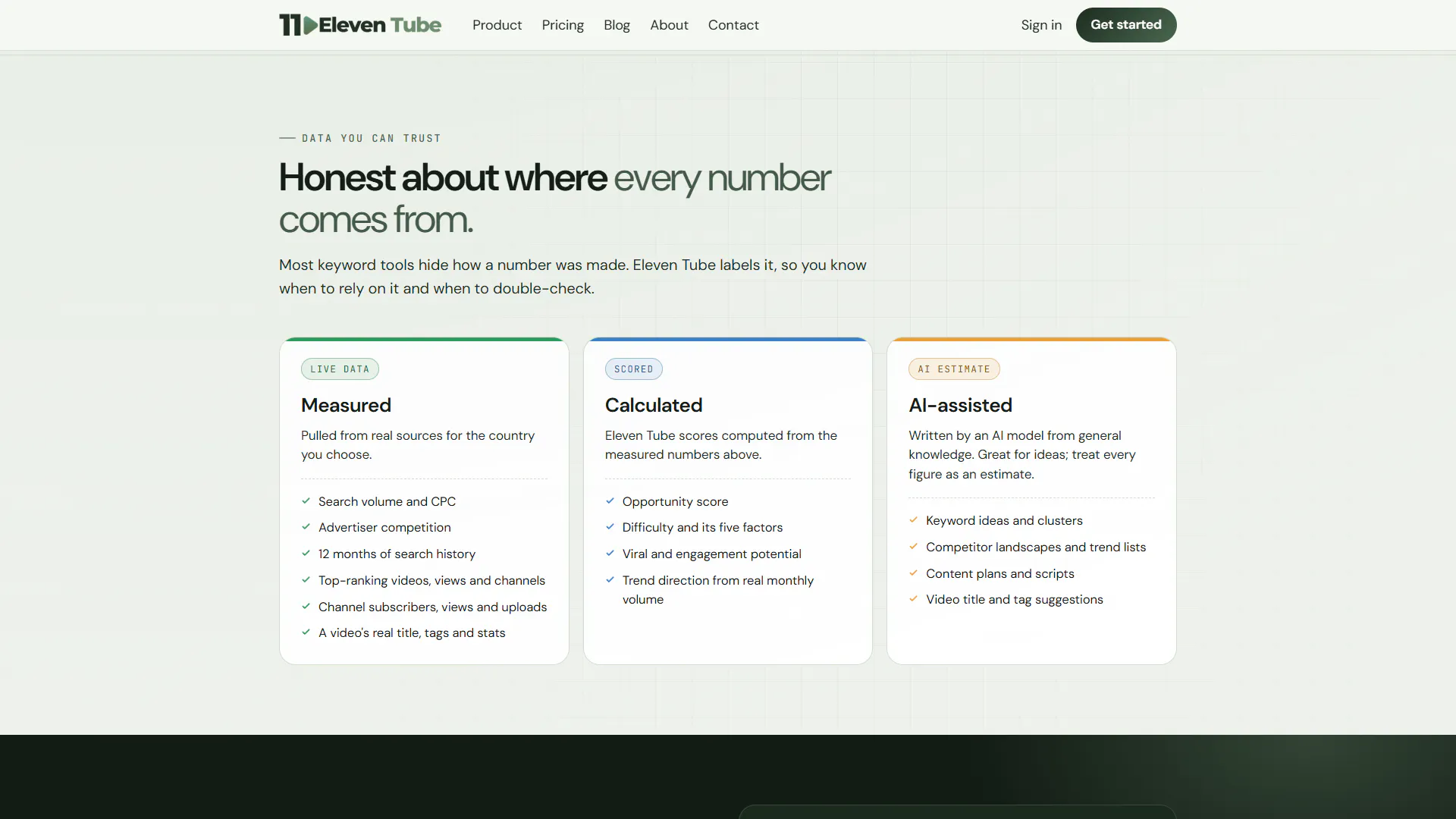Click 'Channel subscribers, views and uploads' text
The height and width of the screenshot is (819, 1456).
click(432, 607)
